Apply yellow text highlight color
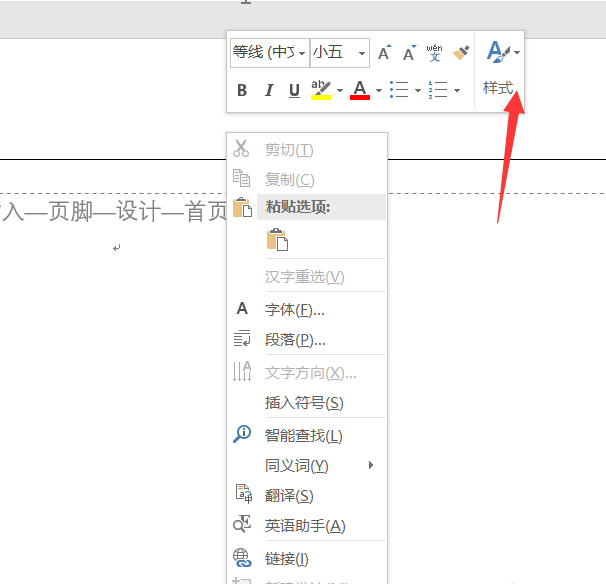Viewport: 606px width, 584px height. click(321, 90)
